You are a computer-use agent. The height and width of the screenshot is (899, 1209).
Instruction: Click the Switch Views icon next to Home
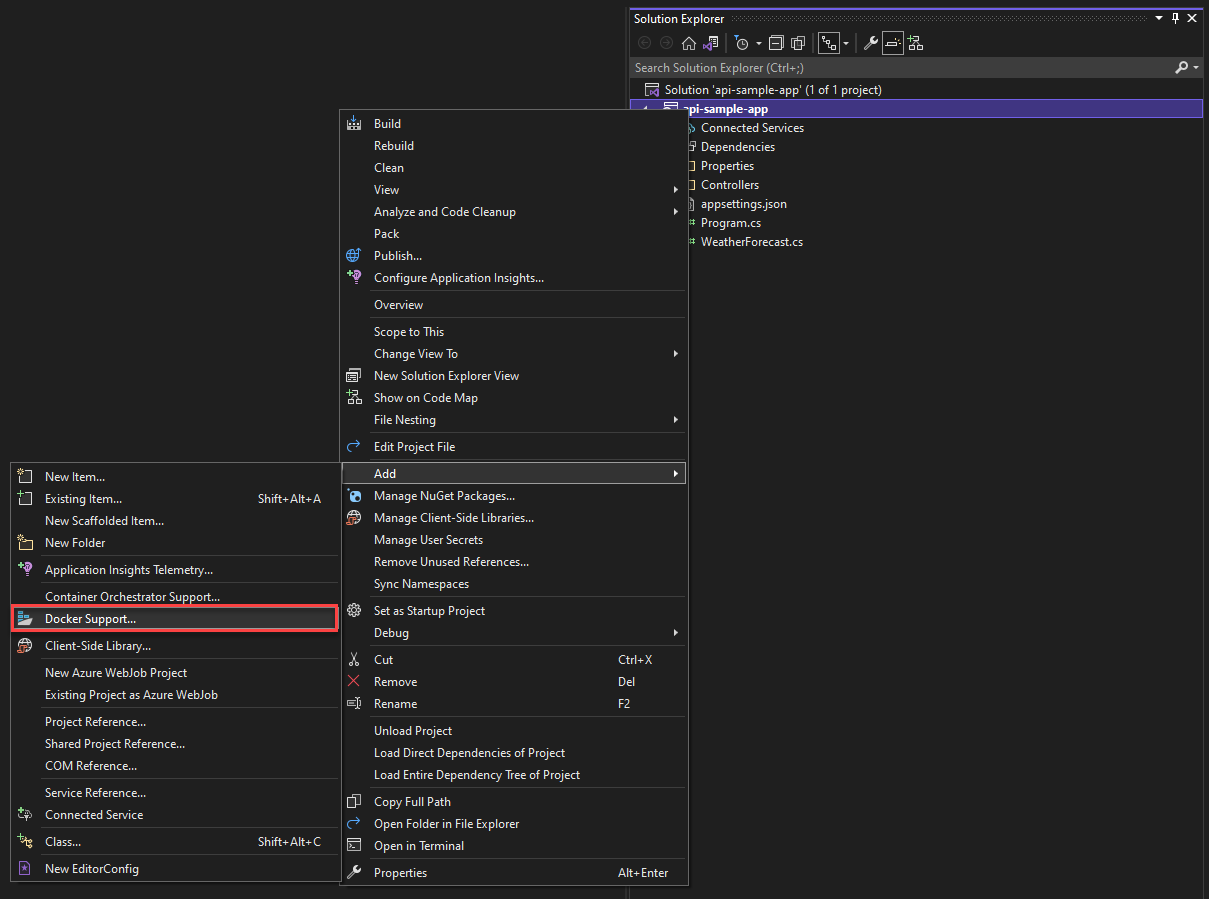tap(711, 43)
